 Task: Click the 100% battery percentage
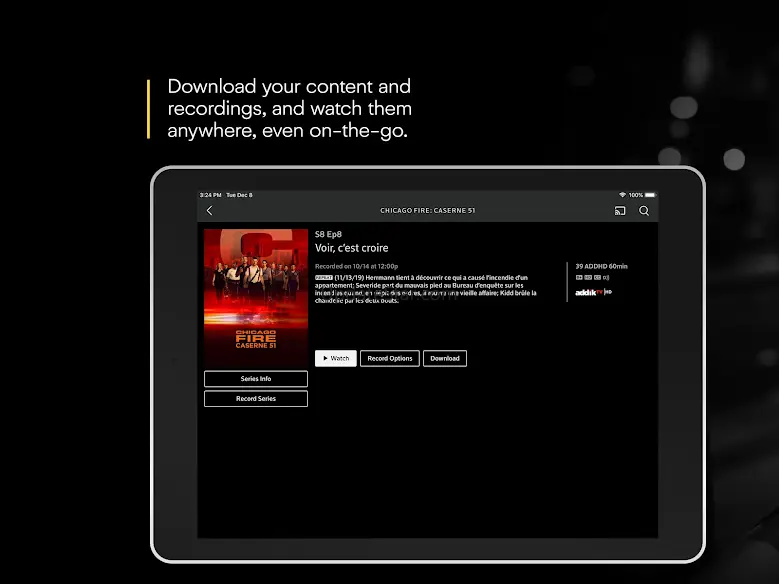[635, 195]
